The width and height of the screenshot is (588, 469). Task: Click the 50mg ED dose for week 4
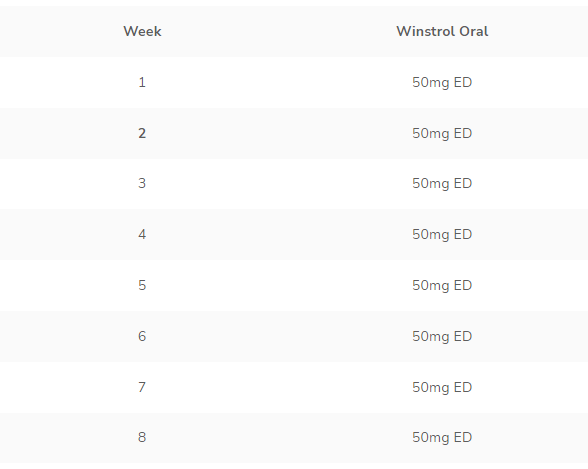(442, 235)
